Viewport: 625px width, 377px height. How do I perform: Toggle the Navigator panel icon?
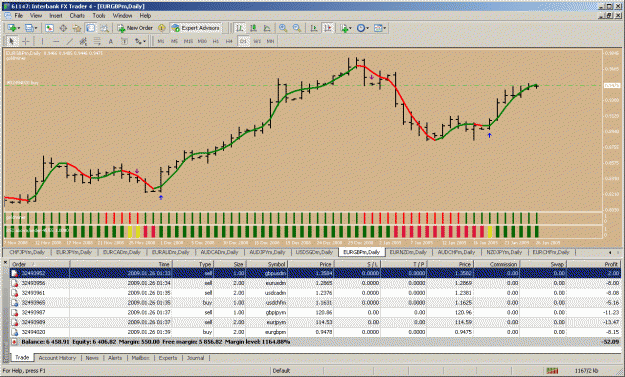click(x=77, y=28)
